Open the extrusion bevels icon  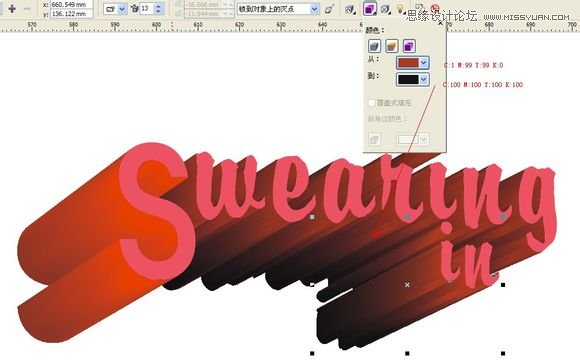pos(385,9)
